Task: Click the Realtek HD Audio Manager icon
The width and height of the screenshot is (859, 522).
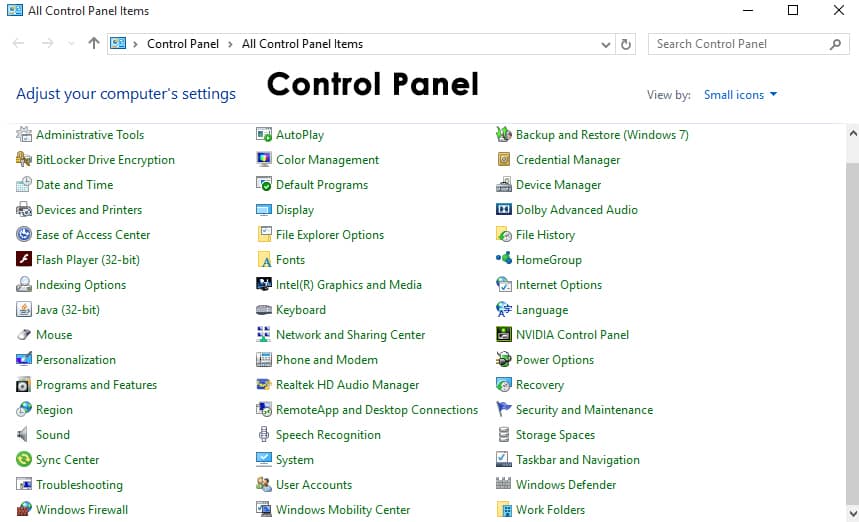Action: pos(264,385)
